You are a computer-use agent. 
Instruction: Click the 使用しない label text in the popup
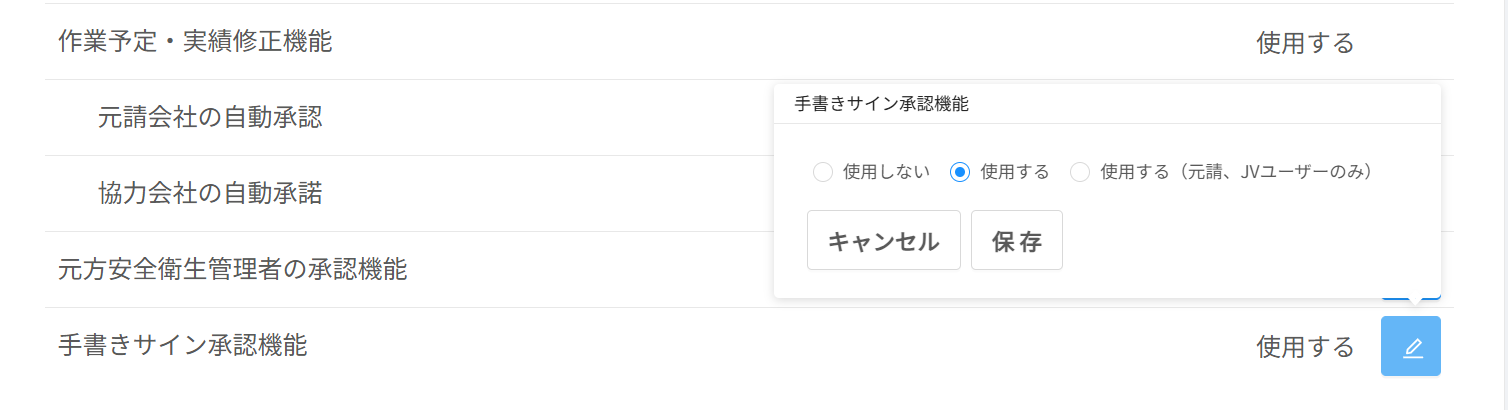[887, 172]
